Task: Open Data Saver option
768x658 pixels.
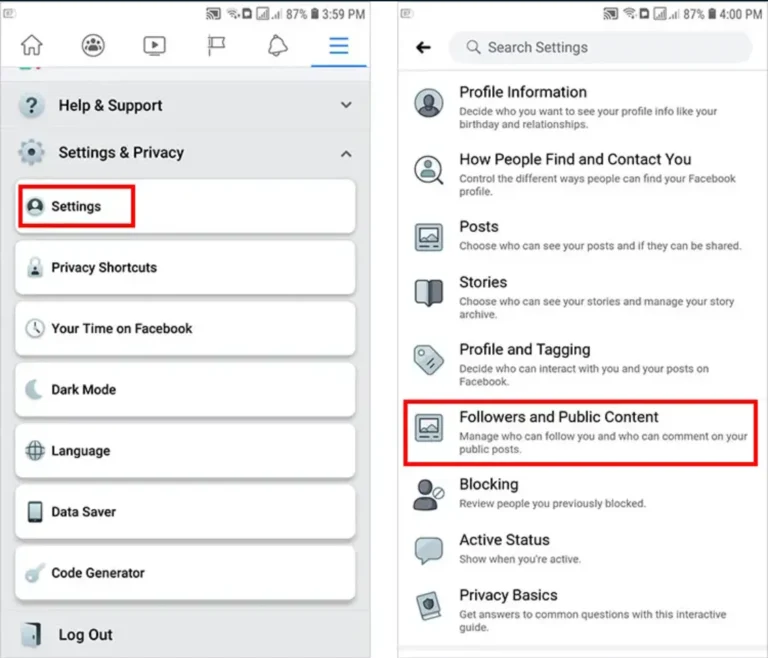Action: coord(185,512)
